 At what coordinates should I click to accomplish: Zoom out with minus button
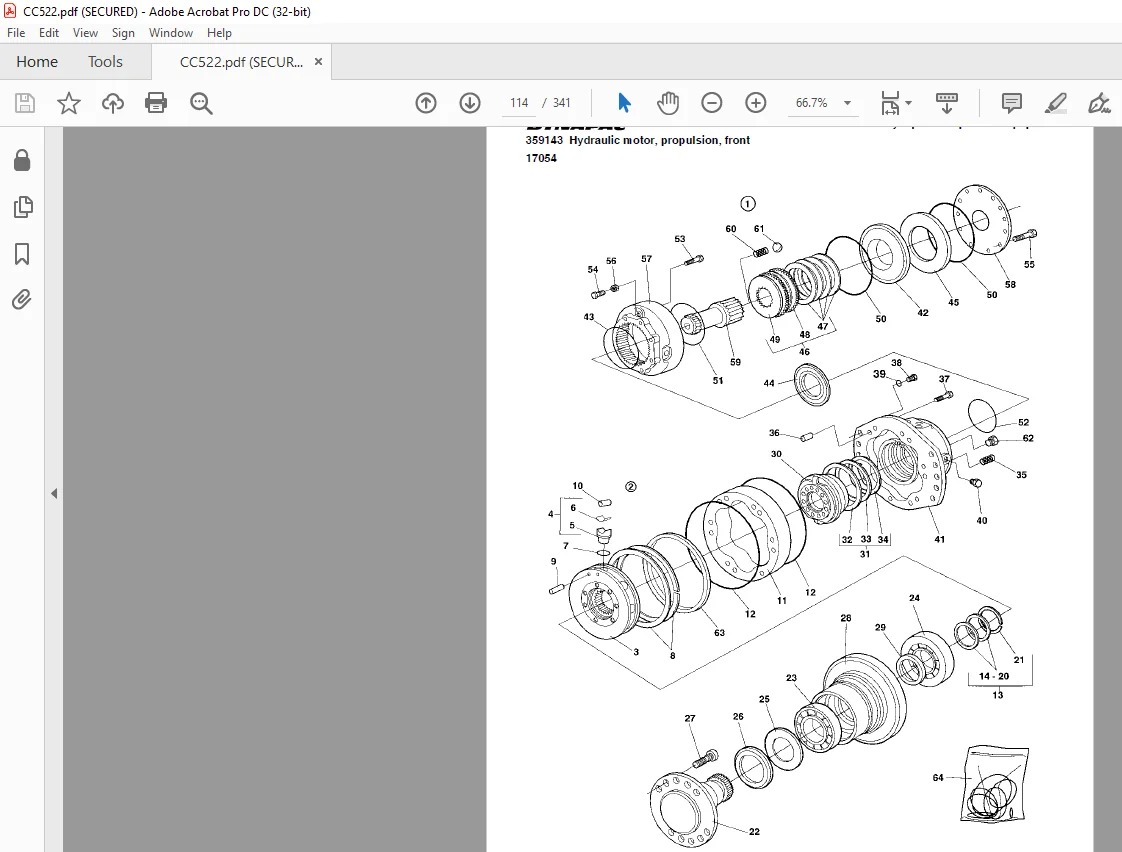pos(711,103)
